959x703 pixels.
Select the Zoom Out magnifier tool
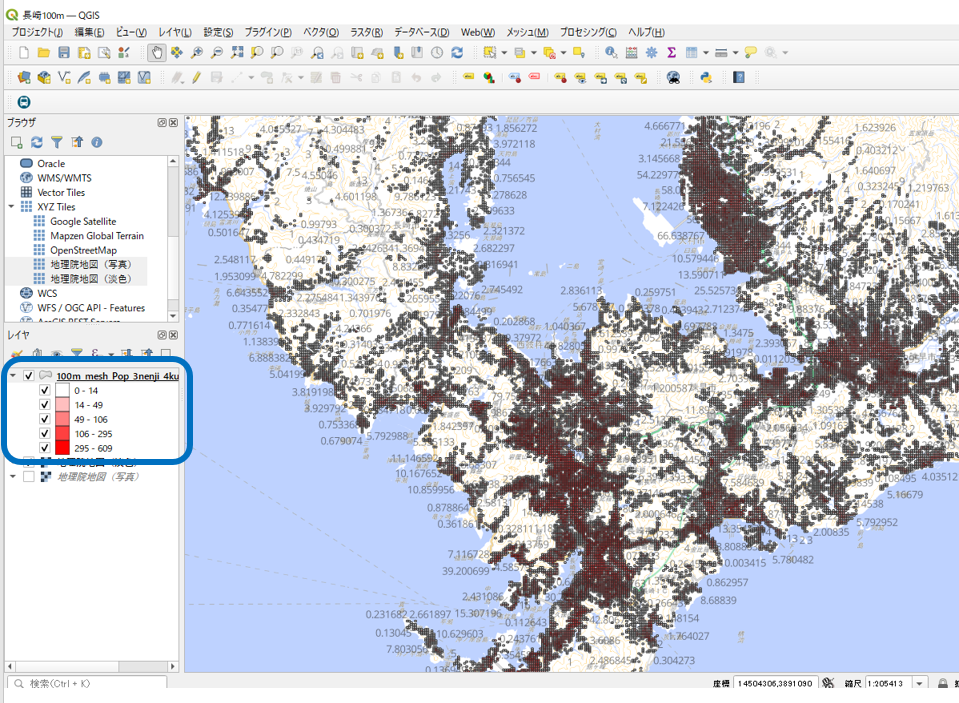pyautogui.click(x=217, y=53)
